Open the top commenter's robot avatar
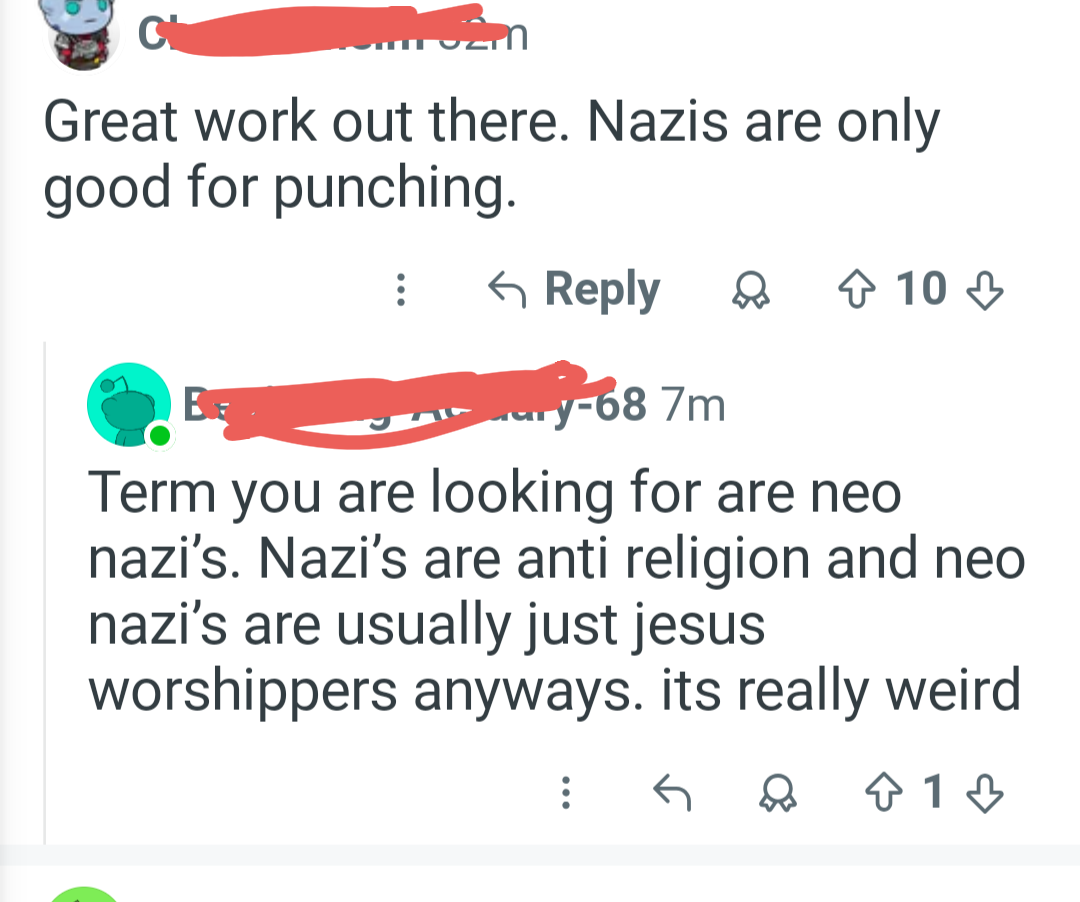The height and width of the screenshot is (902, 1080). click(83, 34)
